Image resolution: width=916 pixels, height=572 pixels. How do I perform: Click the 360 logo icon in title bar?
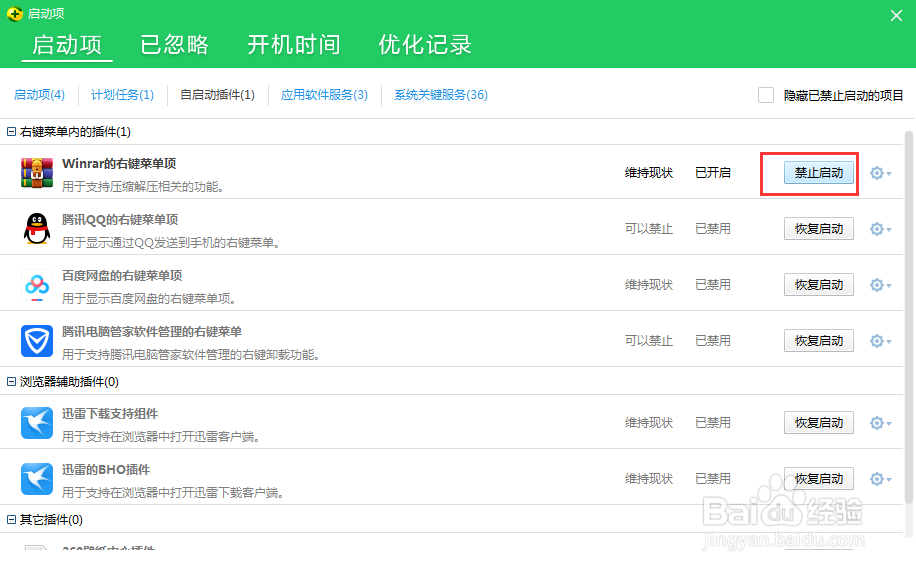(x=15, y=13)
